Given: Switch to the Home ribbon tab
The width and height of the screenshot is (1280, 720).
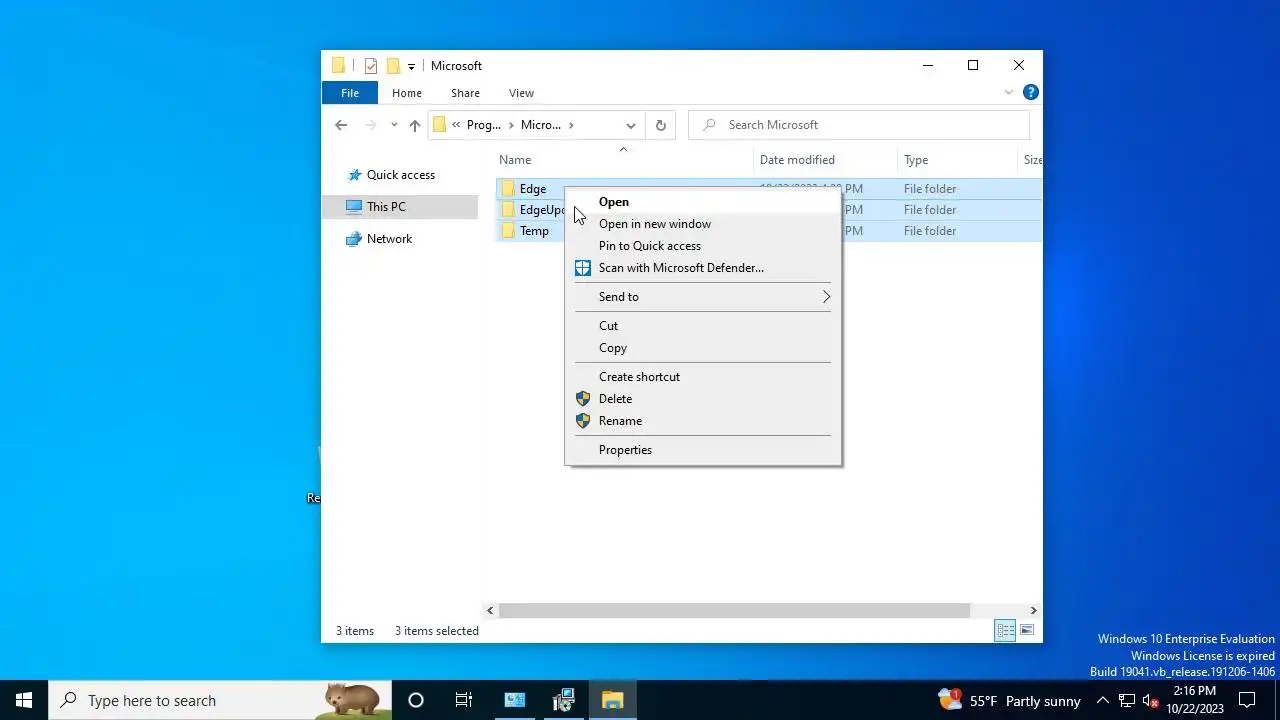Looking at the screenshot, I should [x=407, y=93].
